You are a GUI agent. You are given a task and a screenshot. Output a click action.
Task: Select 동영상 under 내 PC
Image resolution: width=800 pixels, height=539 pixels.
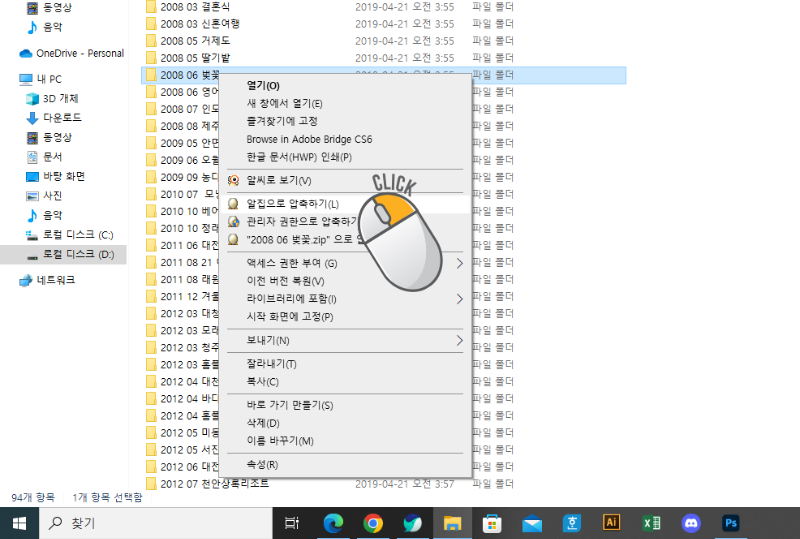coord(57,137)
